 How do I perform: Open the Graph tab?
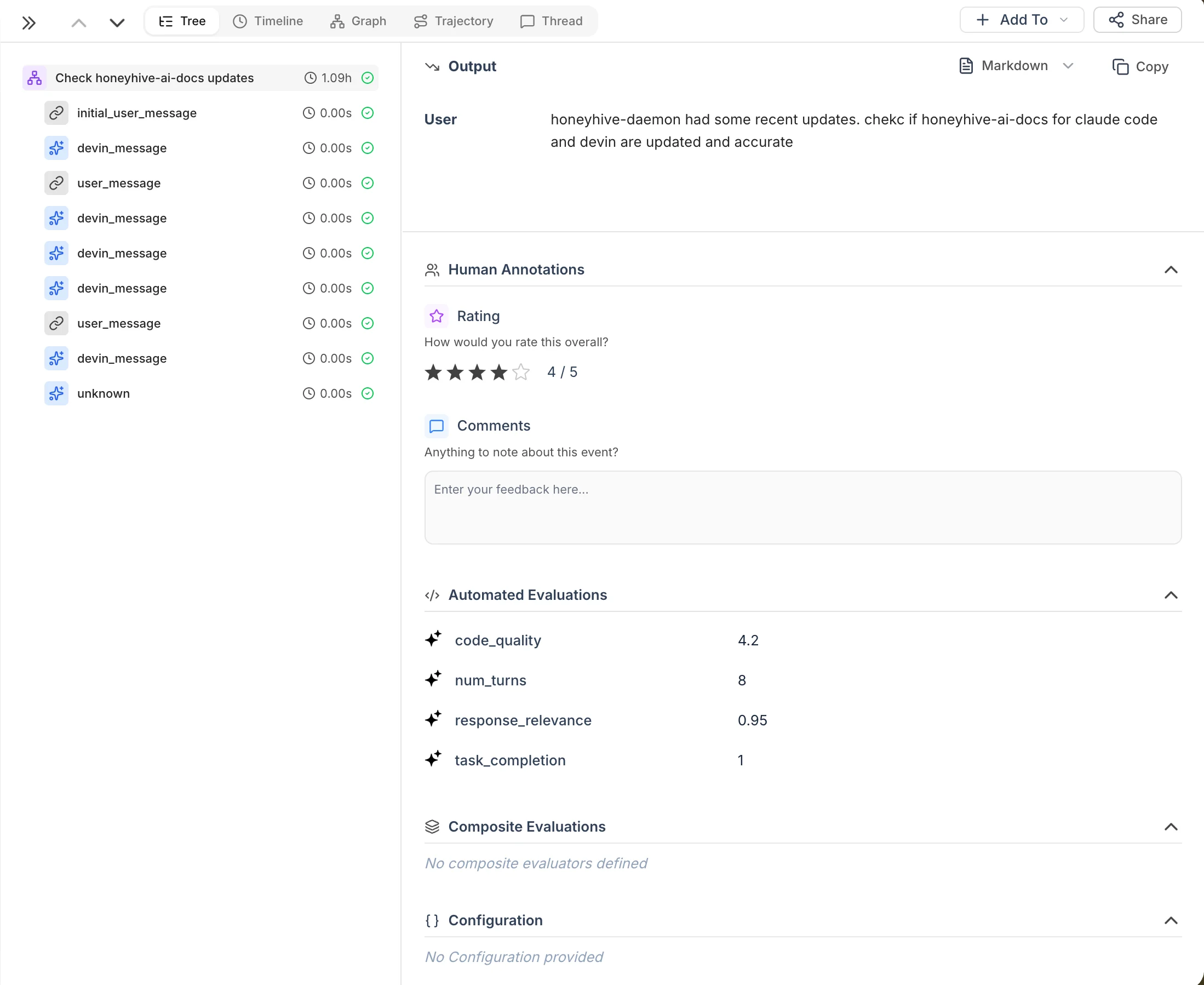coord(358,21)
